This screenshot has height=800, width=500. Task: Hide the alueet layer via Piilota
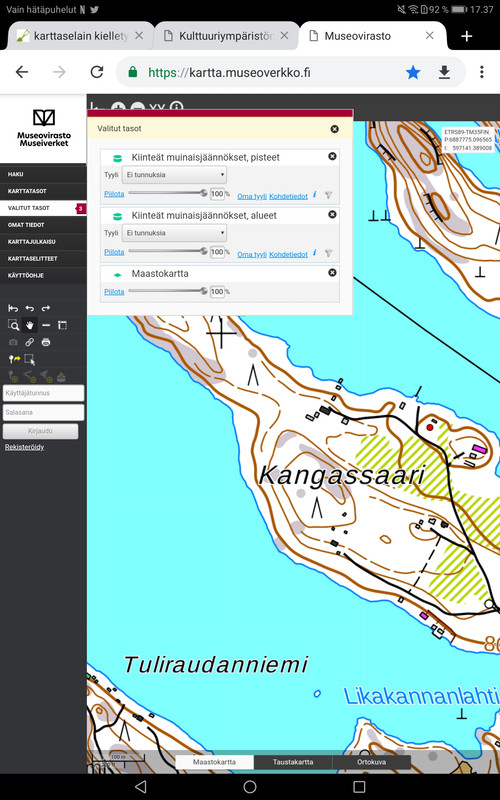[x=114, y=252]
